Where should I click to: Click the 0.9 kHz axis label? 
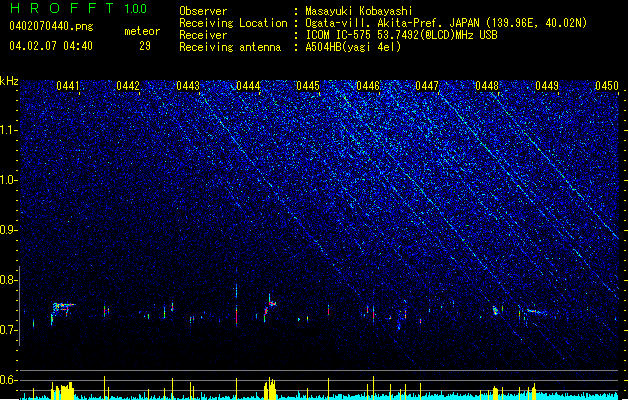[9, 230]
